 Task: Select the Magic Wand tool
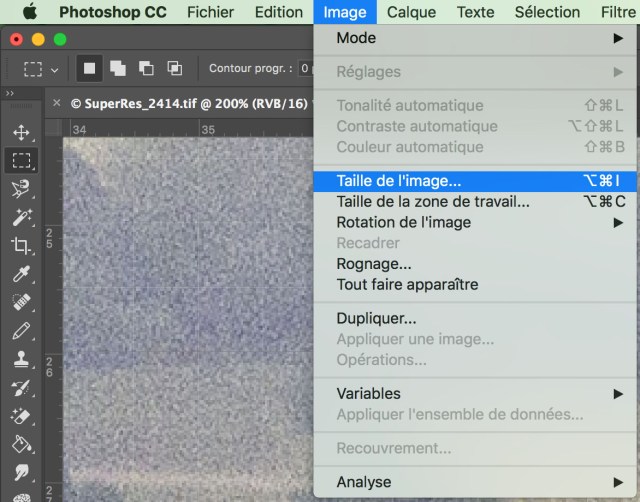[x=21, y=217]
